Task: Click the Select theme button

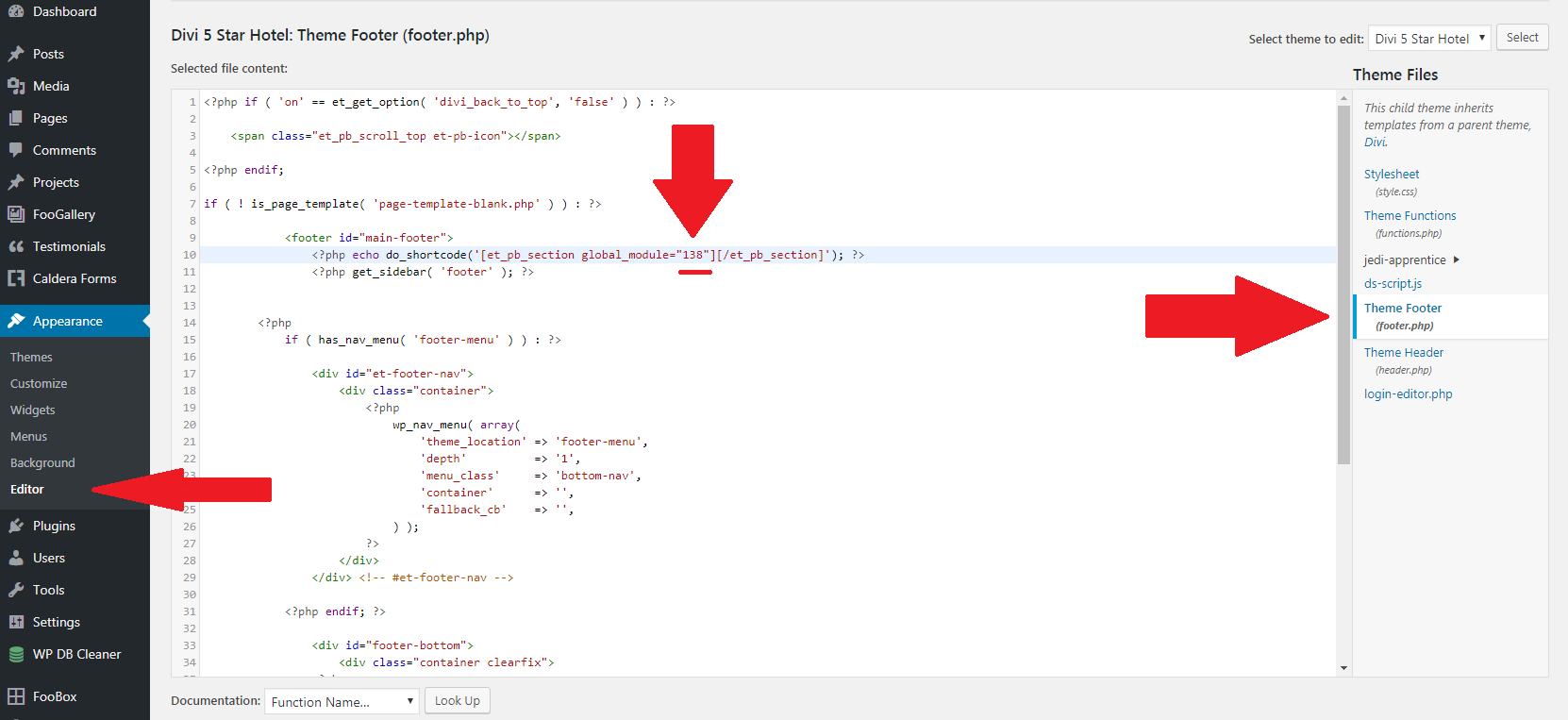Action: tap(1522, 38)
